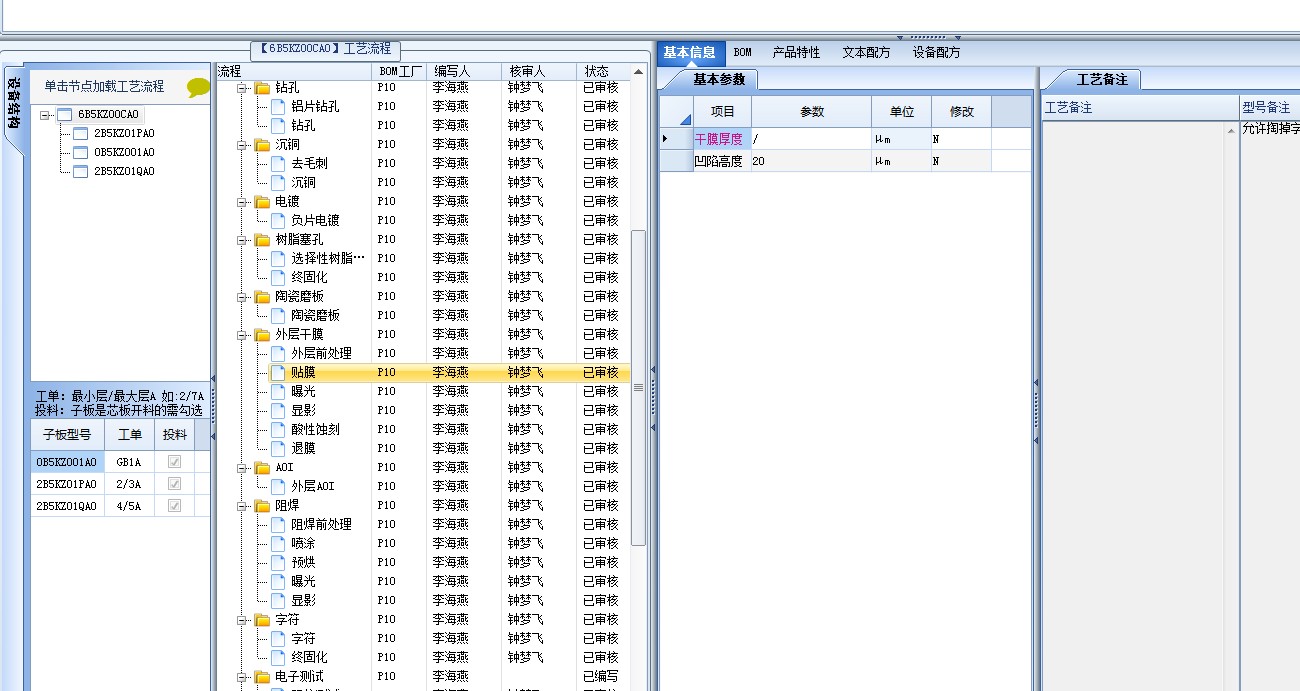1300x691 pixels.
Task: Click the 树脂塞孔 folder icon
Action: coord(262,240)
